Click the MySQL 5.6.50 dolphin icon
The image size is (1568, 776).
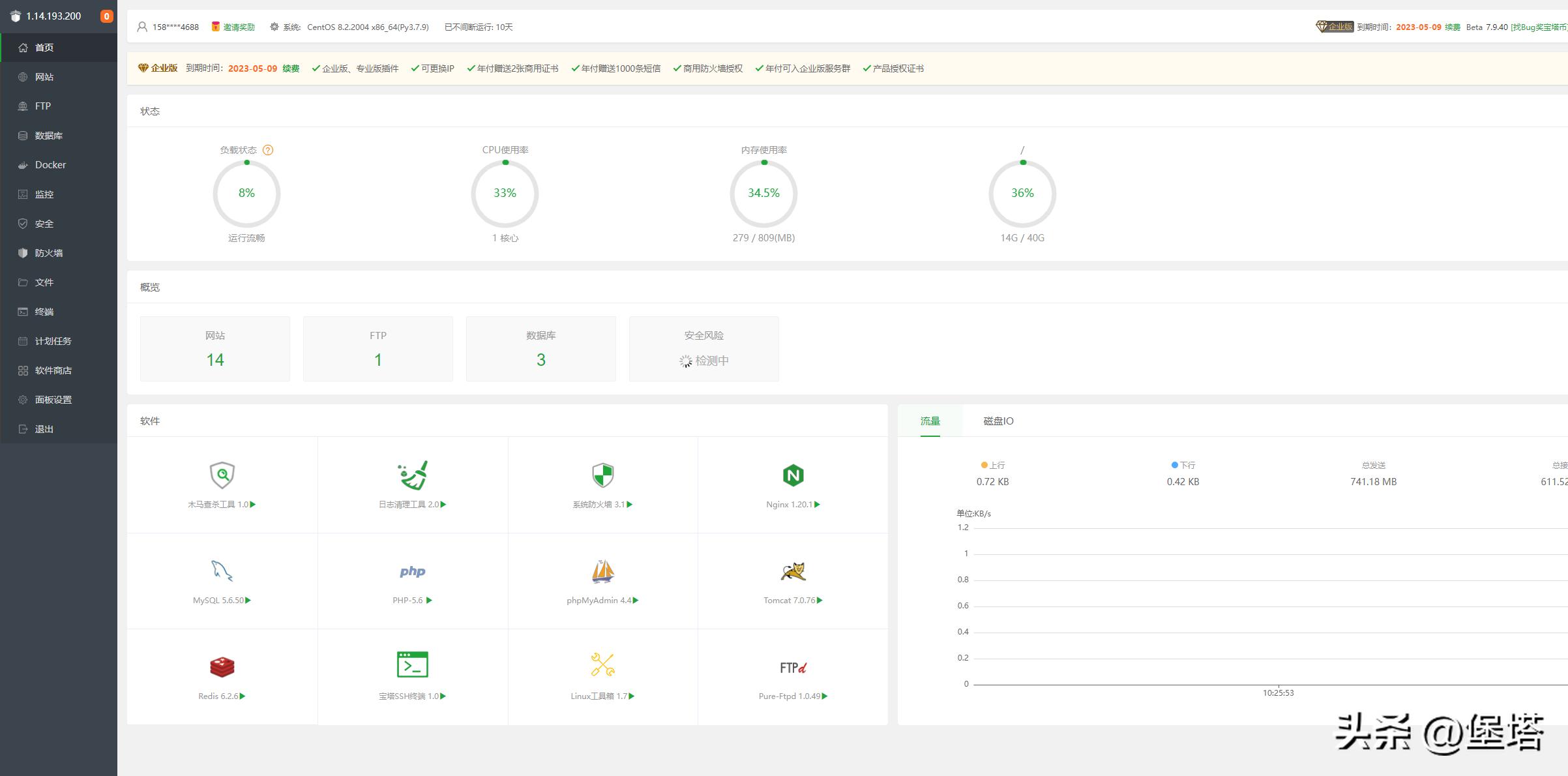pyautogui.click(x=222, y=571)
